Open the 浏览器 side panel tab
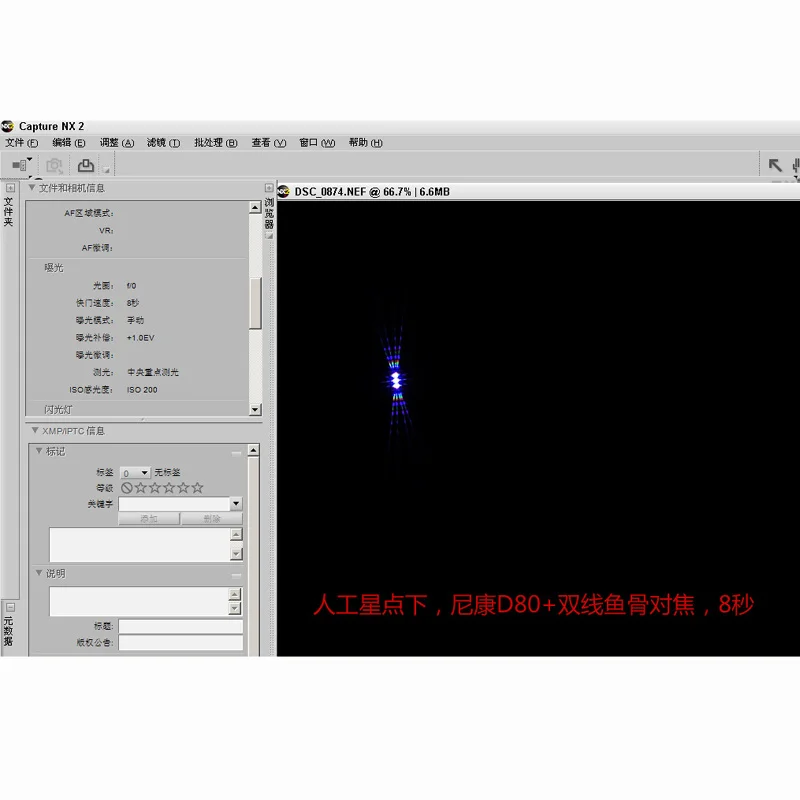The width and height of the screenshot is (800, 800). coord(269,213)
